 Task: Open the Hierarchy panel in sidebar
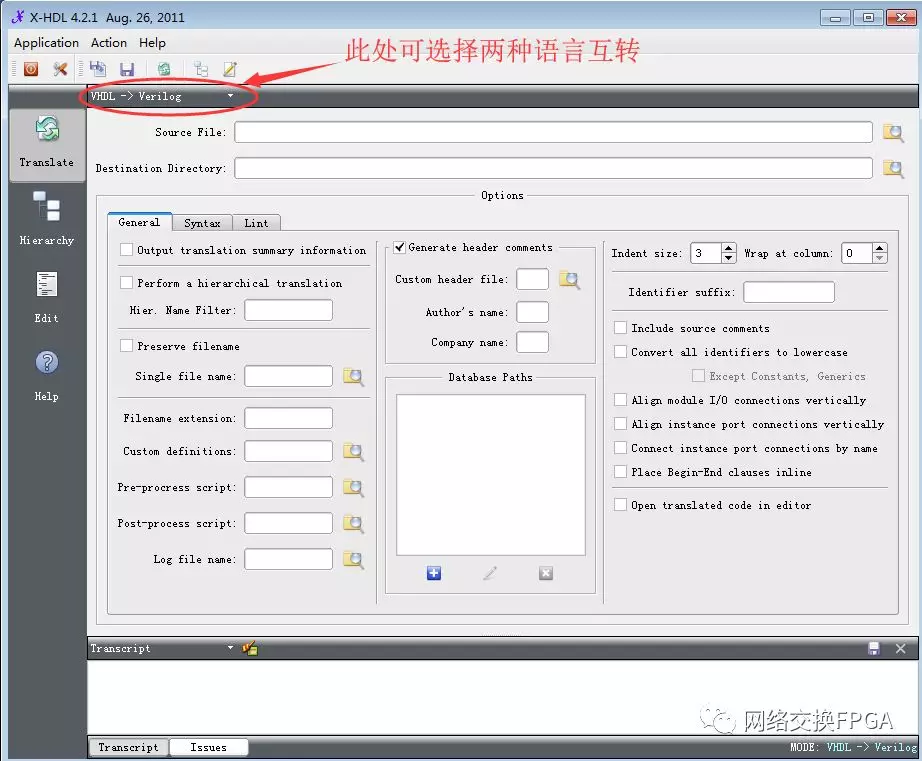[47, 219]
